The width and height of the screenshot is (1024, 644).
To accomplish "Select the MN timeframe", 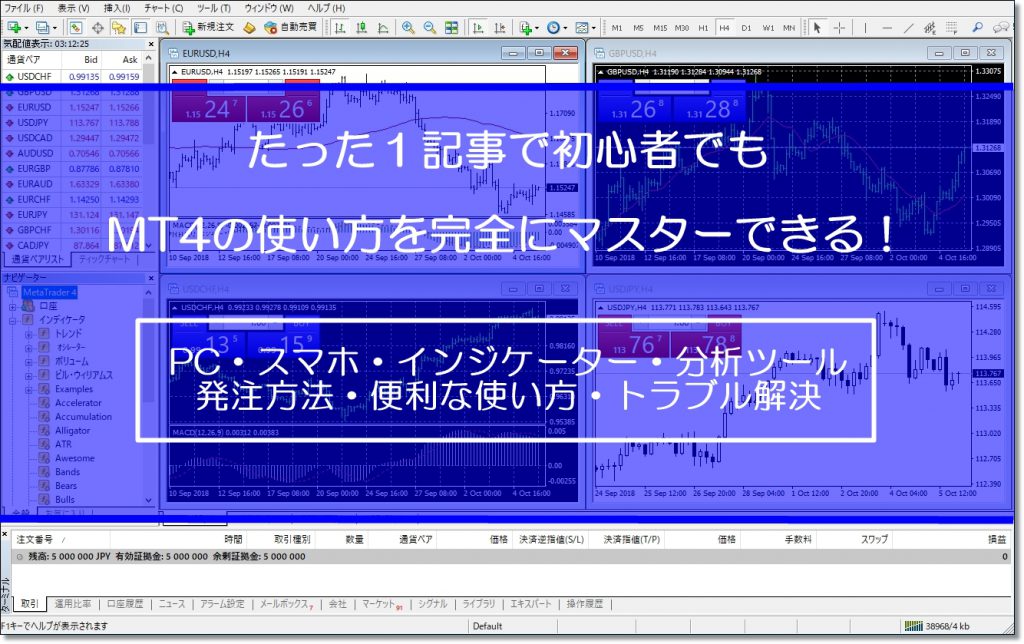I will coord(789,28).
